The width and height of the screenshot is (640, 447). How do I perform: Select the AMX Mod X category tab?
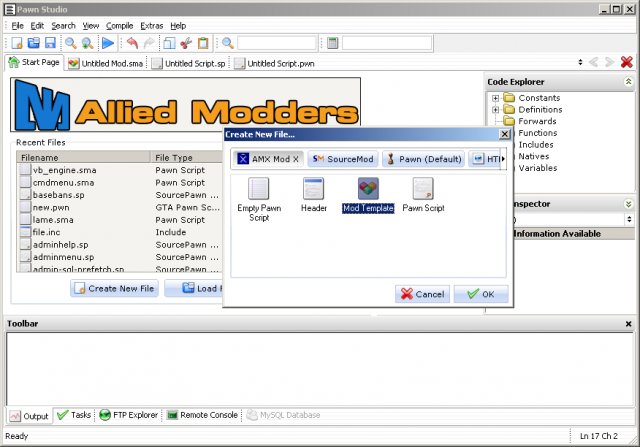pos(268,159)
